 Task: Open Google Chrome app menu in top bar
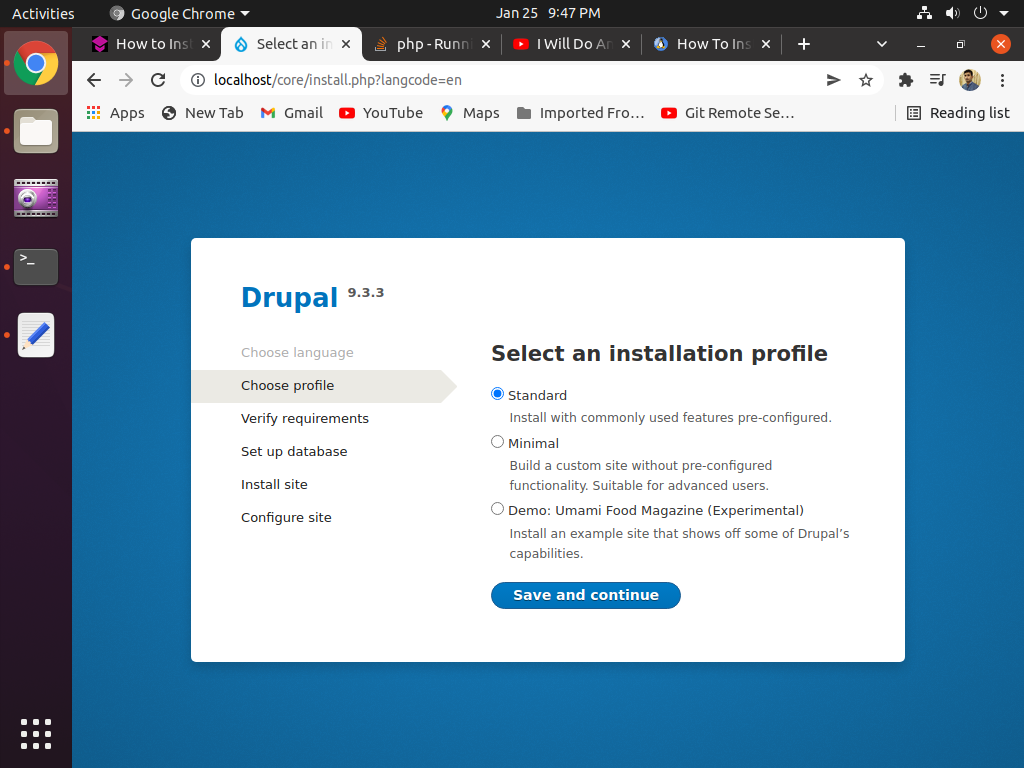[180, 13]
